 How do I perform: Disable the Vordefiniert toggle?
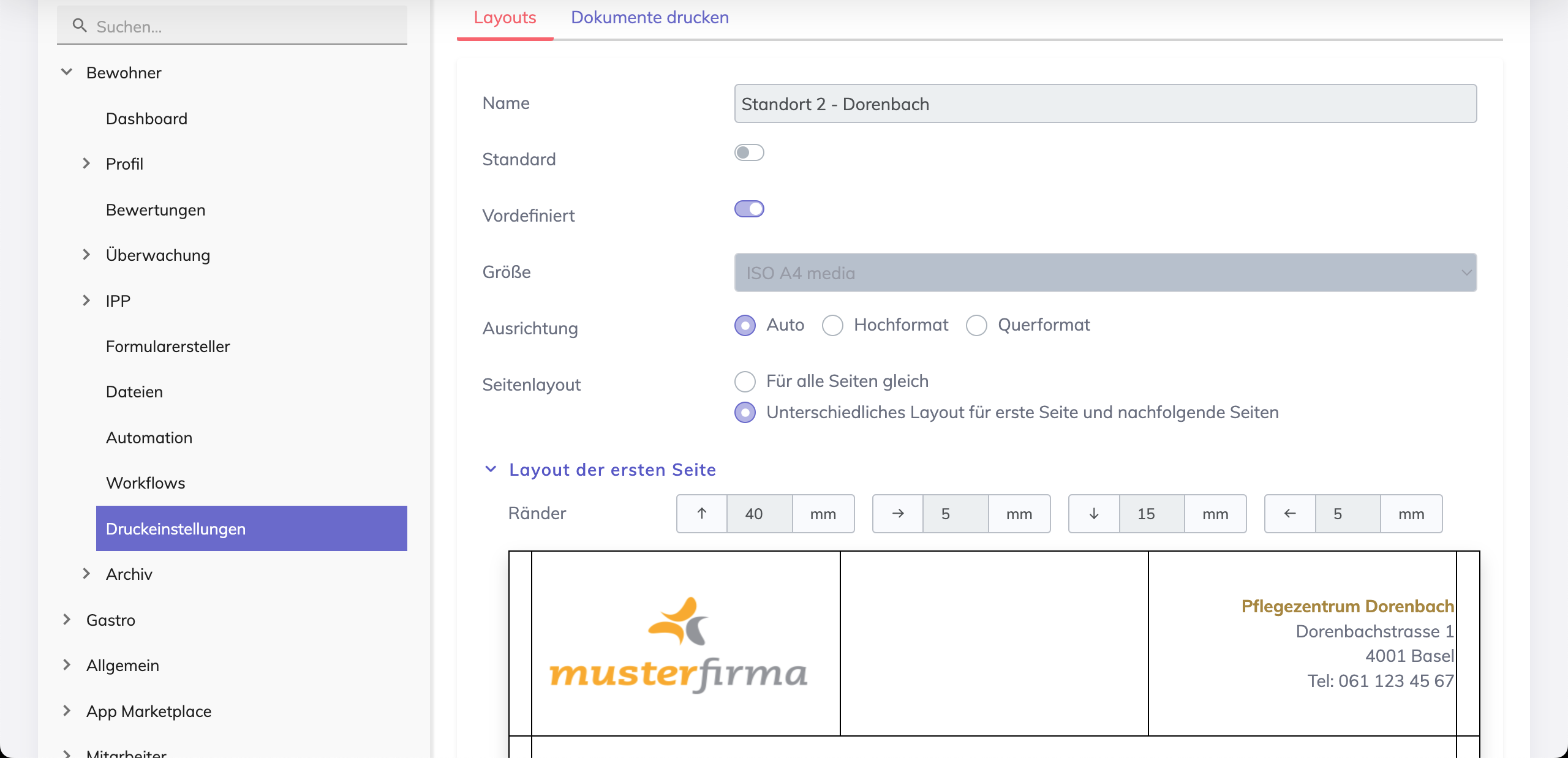749,209
